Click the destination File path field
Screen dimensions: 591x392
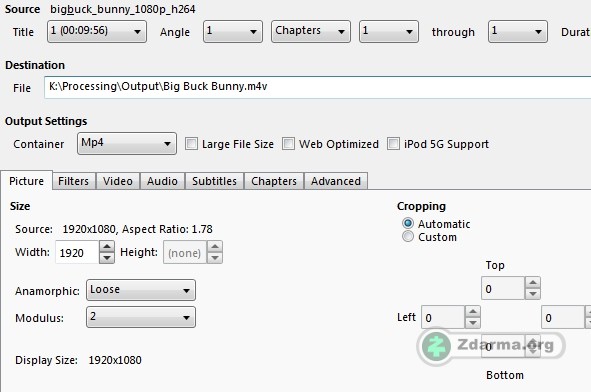(317, 87)
